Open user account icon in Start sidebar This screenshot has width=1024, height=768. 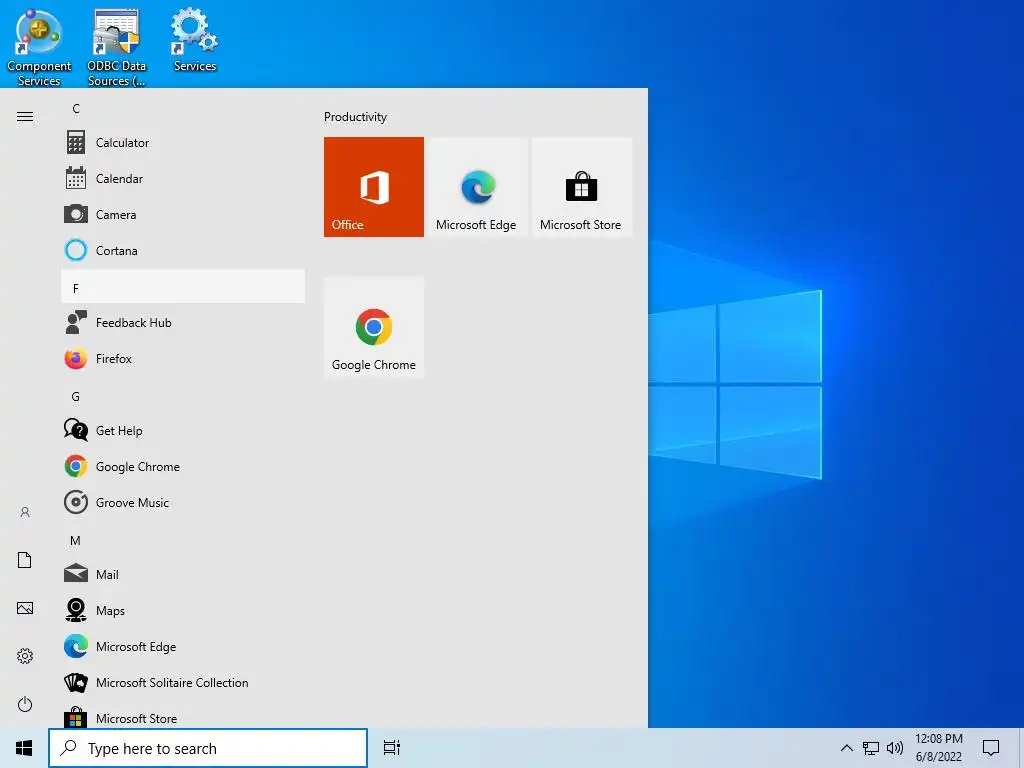(25, 512)
